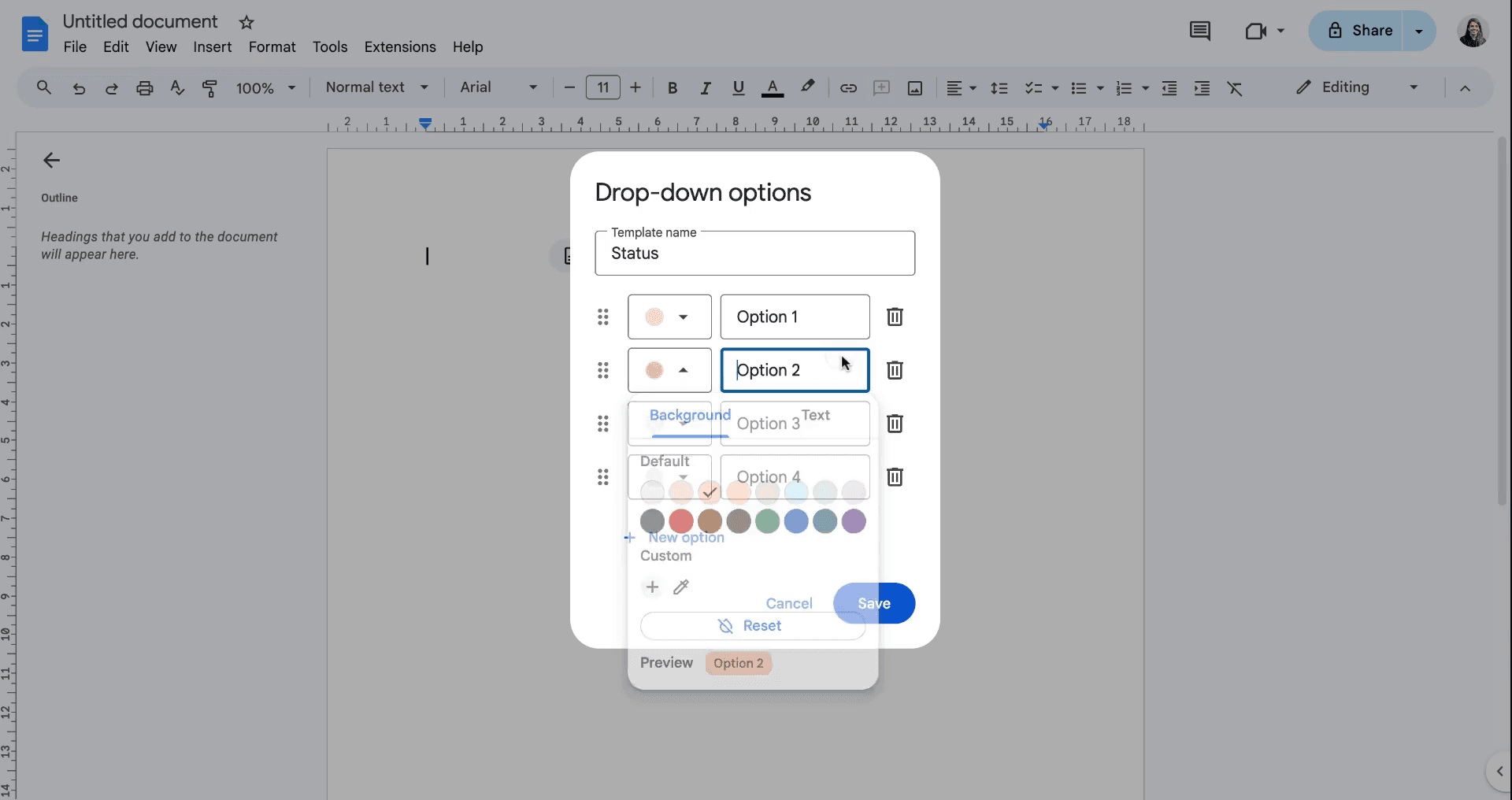
Task: Click the print icon in toolbar
Action: 144,88
